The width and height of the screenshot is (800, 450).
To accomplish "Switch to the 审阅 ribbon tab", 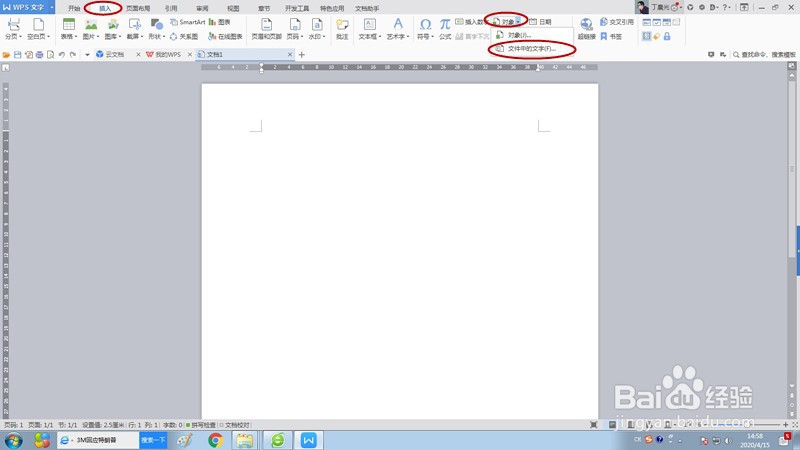I will point(202,8).
